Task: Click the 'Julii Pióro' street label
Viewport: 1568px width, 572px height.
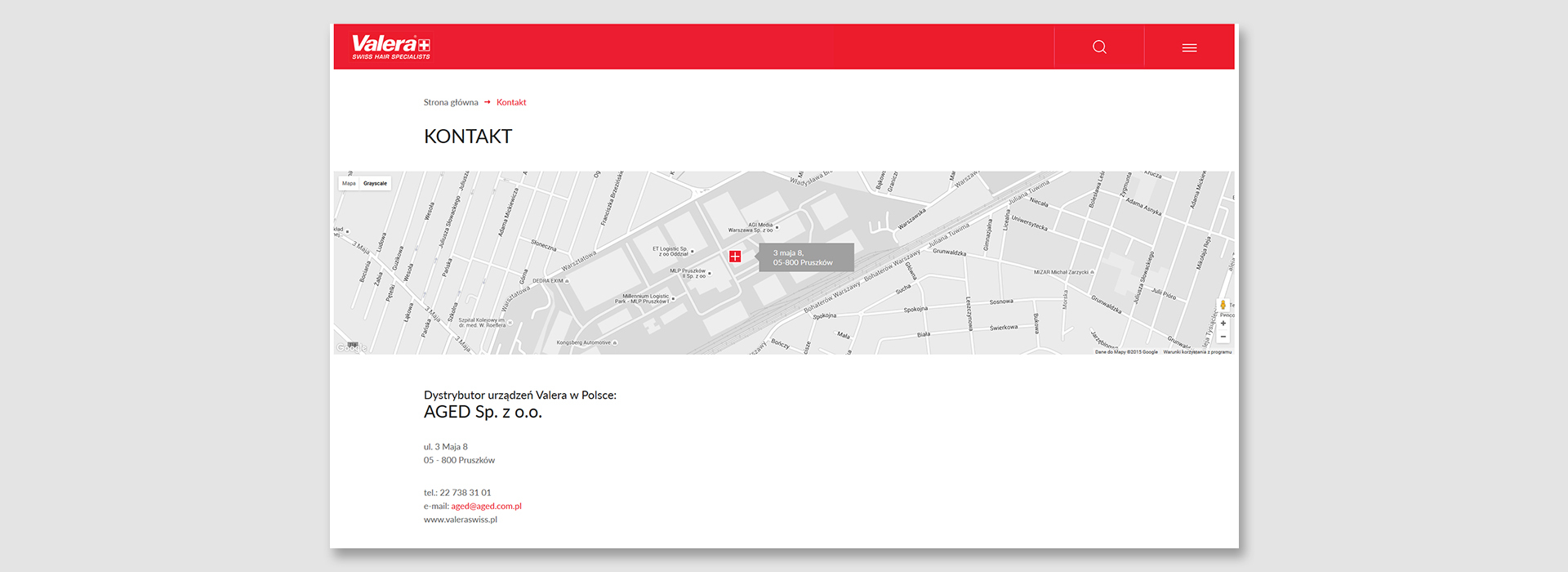Action: point(1164,293)
